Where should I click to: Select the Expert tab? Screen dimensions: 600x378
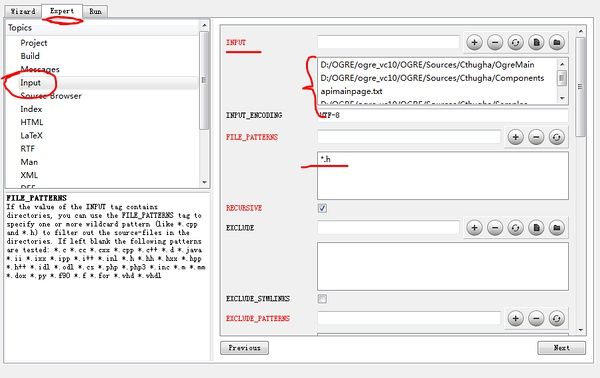(x=62, y=11)
